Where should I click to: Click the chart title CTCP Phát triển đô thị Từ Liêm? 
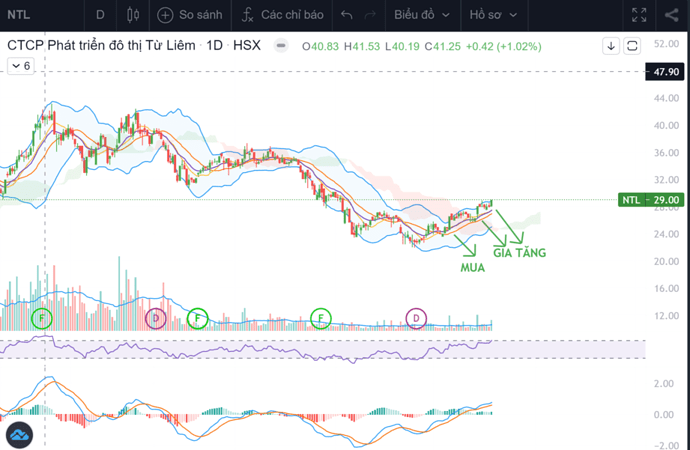click(101, 45)
